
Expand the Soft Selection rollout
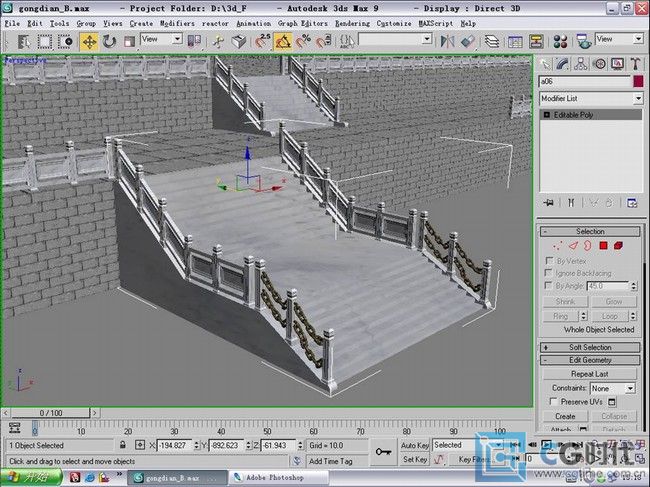590,347
